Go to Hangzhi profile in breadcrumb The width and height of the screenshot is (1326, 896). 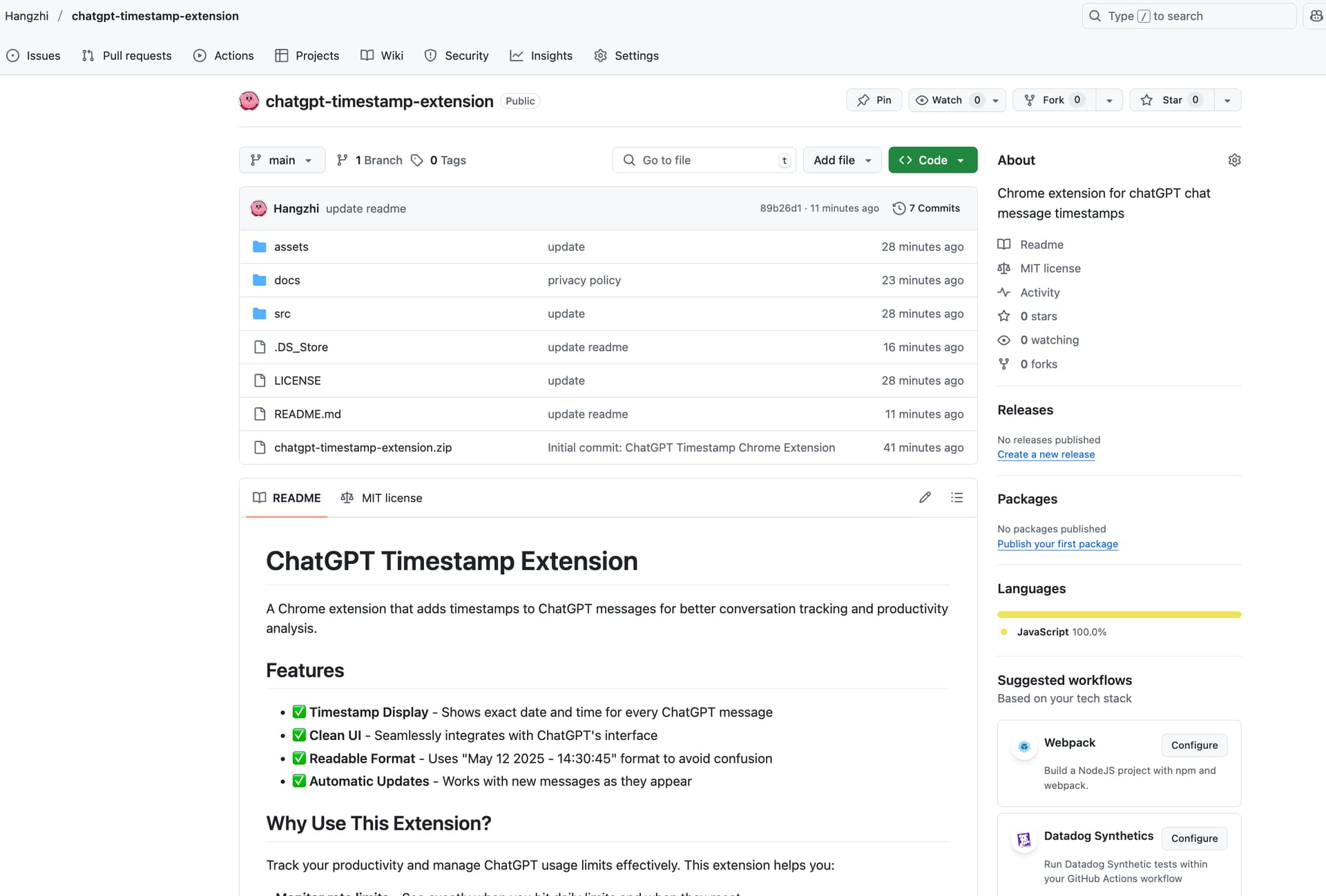pyautogui.click(x=27, y=16)
